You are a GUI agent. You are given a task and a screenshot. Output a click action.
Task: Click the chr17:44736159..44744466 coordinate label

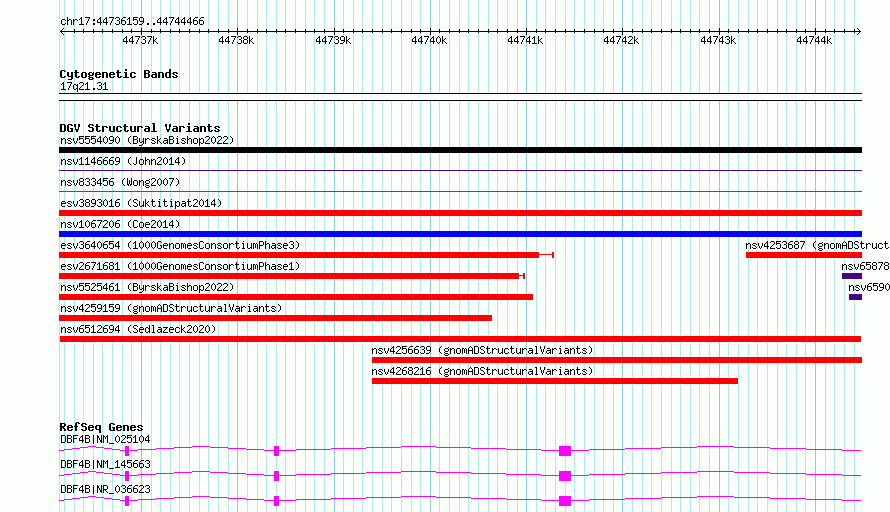132,21
